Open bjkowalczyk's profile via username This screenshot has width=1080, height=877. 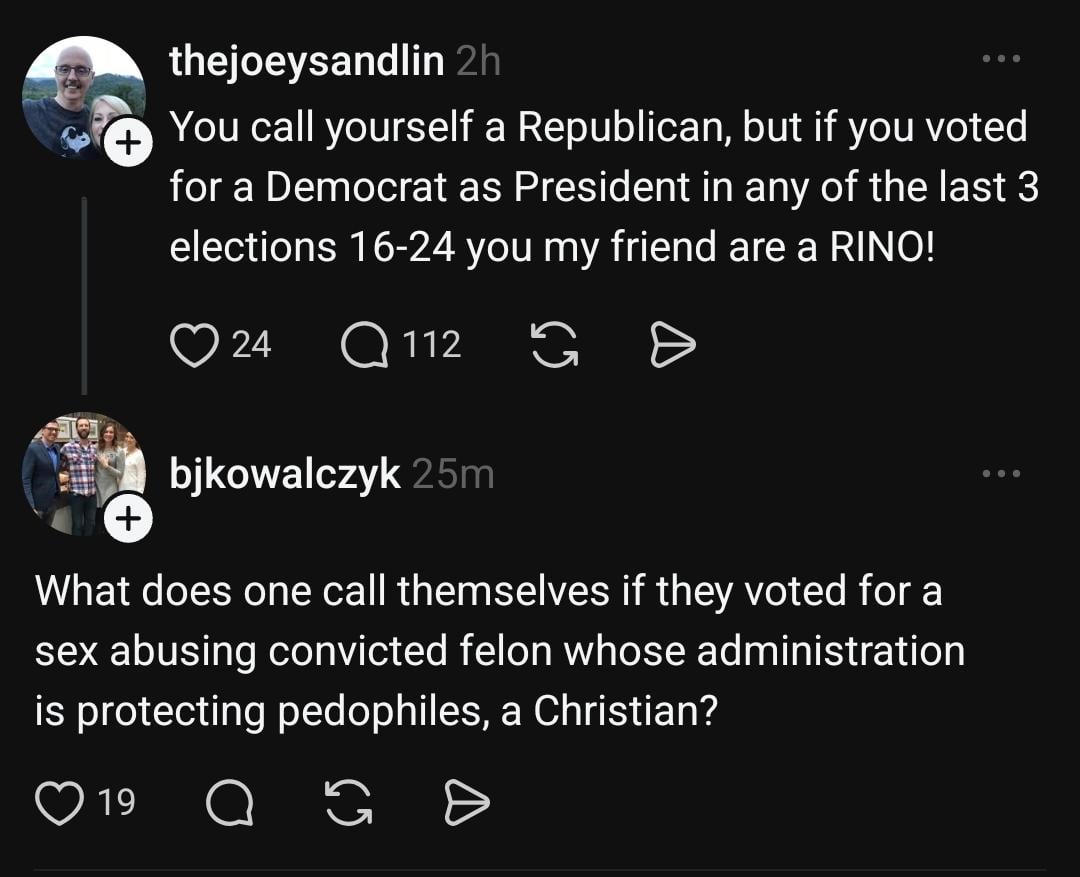coord(285,475)
